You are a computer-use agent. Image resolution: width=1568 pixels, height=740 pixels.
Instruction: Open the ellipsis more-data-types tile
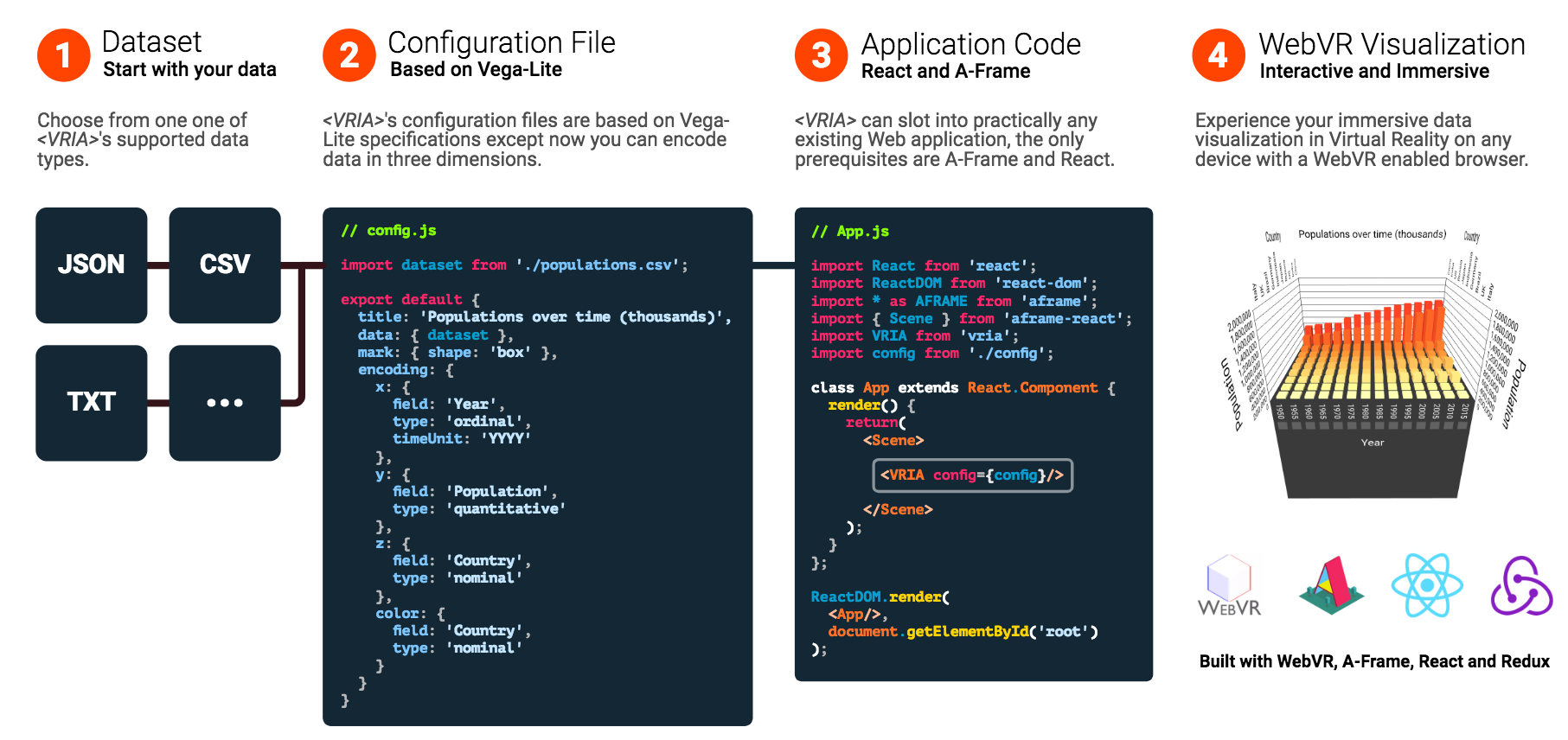pos(225,403)
